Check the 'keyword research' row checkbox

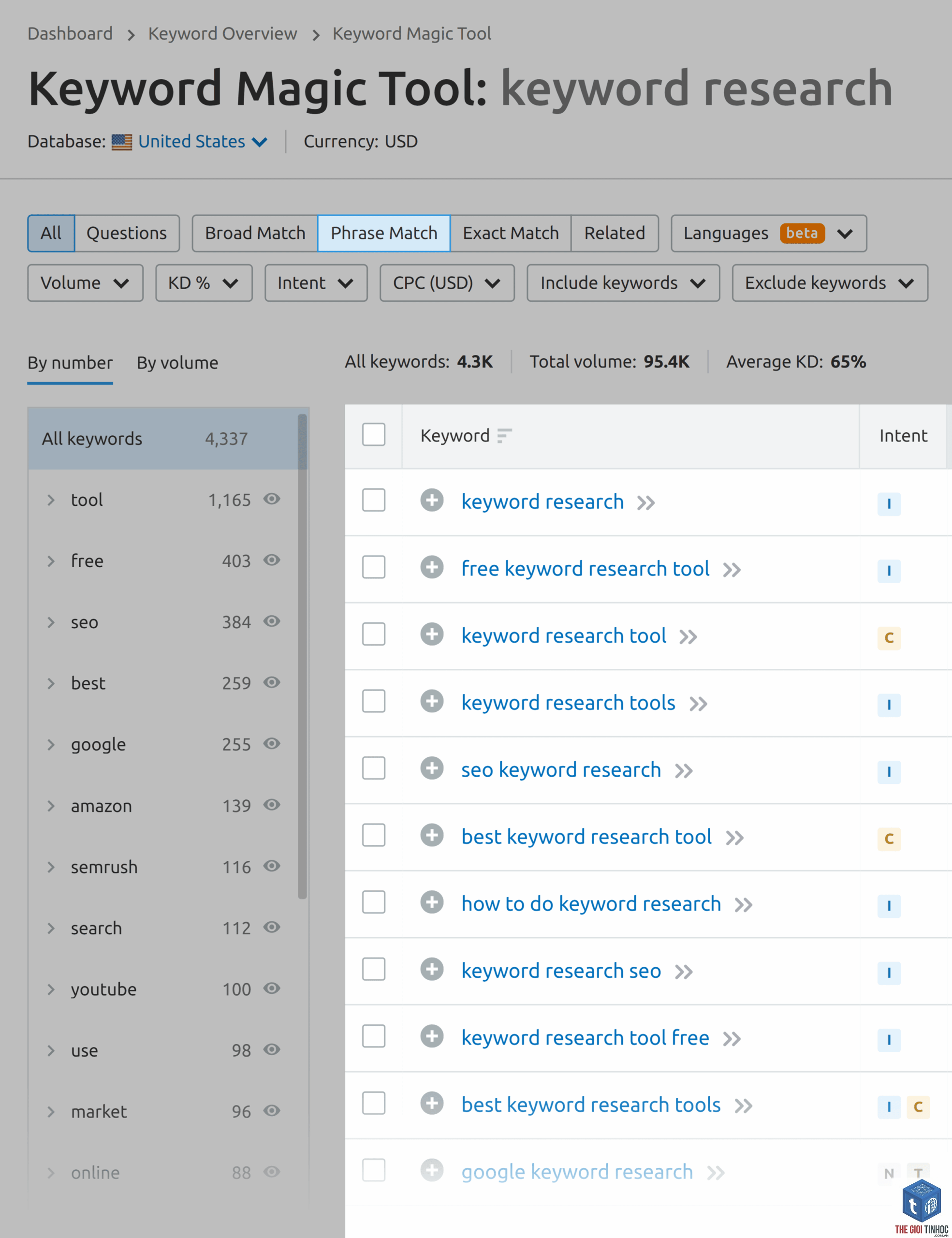click(373, 500)
